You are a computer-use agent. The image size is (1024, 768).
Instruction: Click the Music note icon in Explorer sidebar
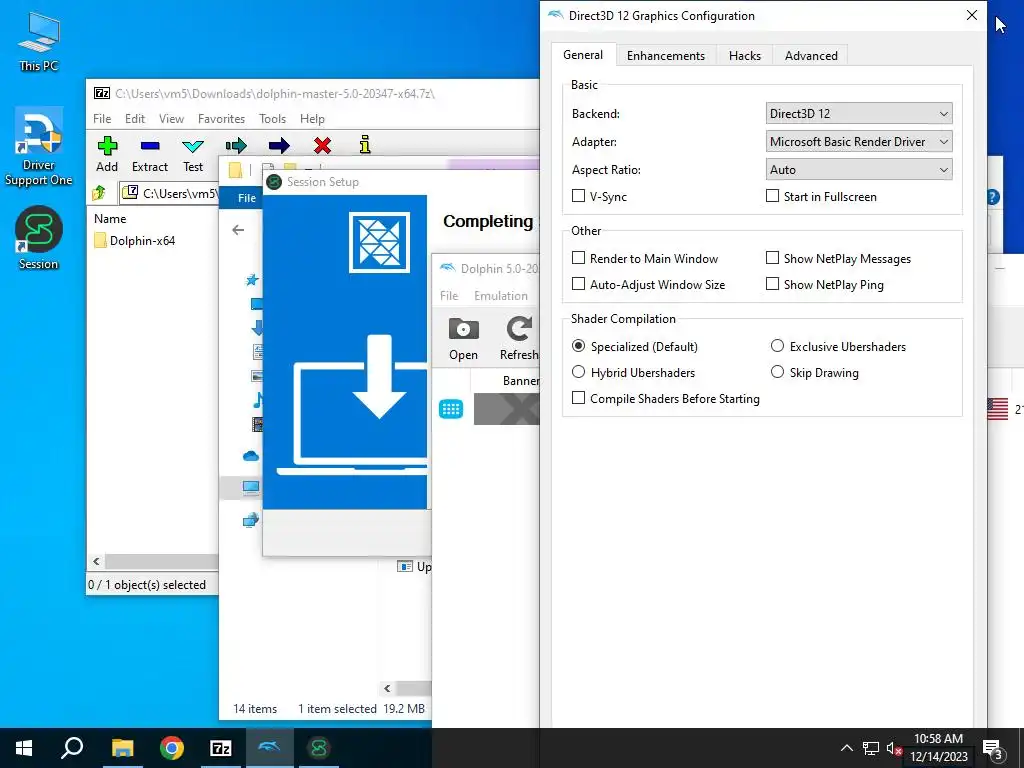[x=257, y=400]
